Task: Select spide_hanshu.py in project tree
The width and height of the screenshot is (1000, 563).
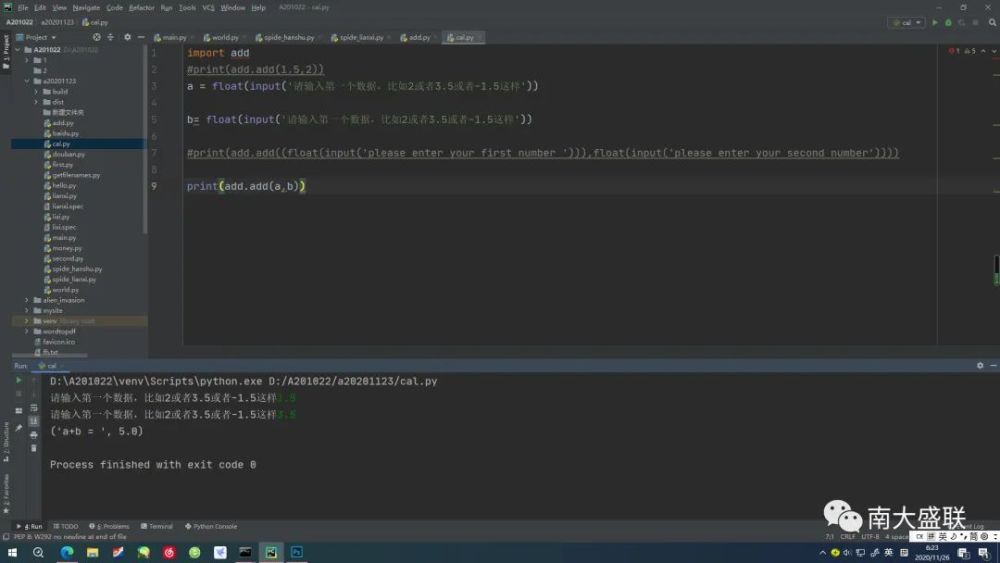Action: [x=73, y=269]
